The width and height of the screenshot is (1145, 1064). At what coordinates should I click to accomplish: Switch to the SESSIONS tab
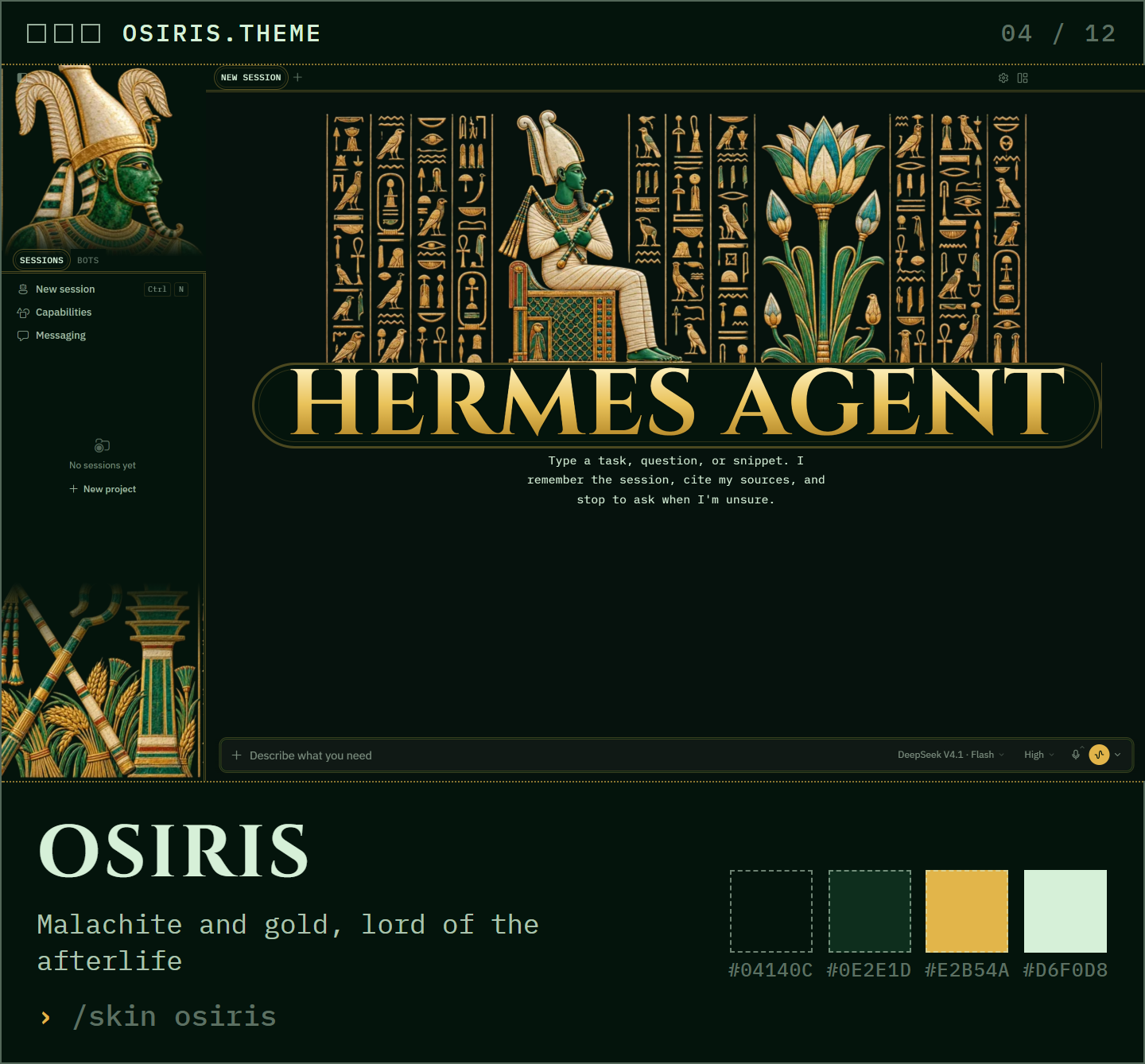[x=41, y=260]
